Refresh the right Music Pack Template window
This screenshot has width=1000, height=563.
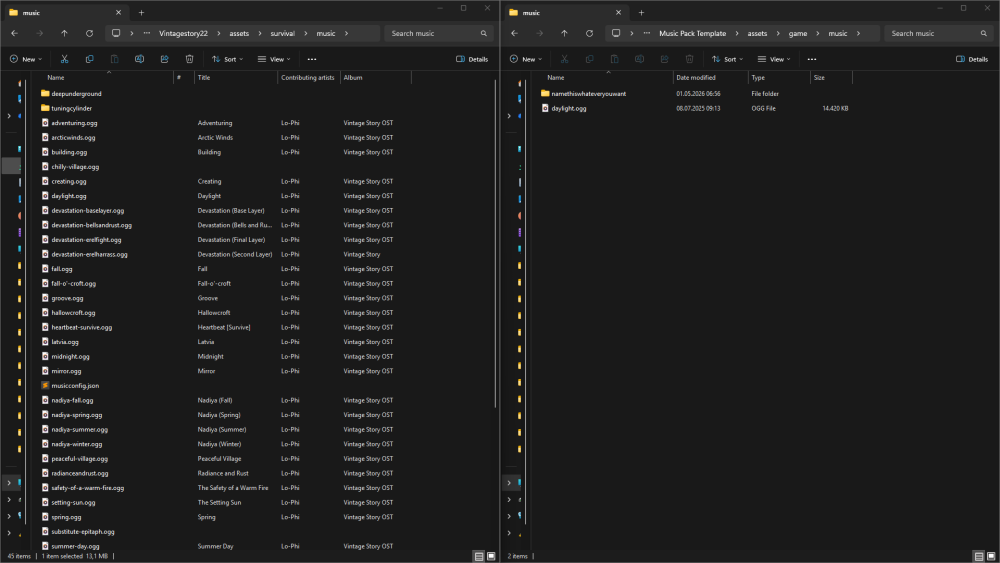coord(589,33)
